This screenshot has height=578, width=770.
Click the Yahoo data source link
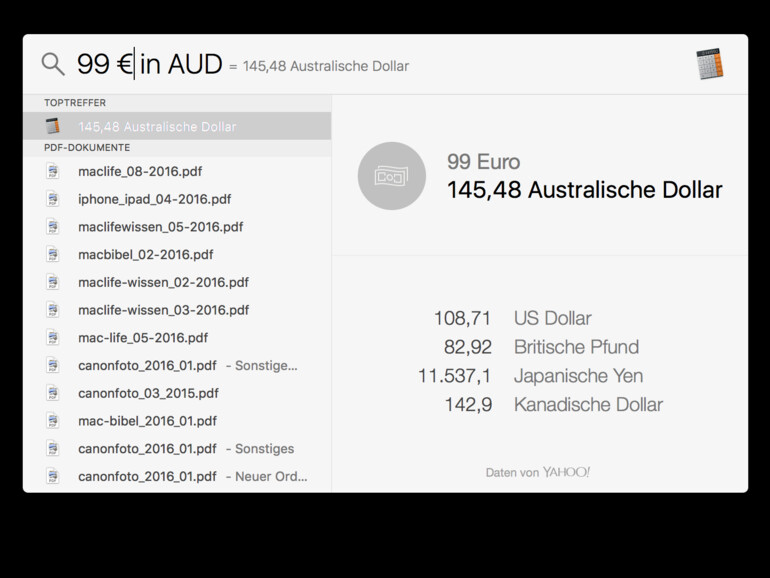(x=566, y=472)
